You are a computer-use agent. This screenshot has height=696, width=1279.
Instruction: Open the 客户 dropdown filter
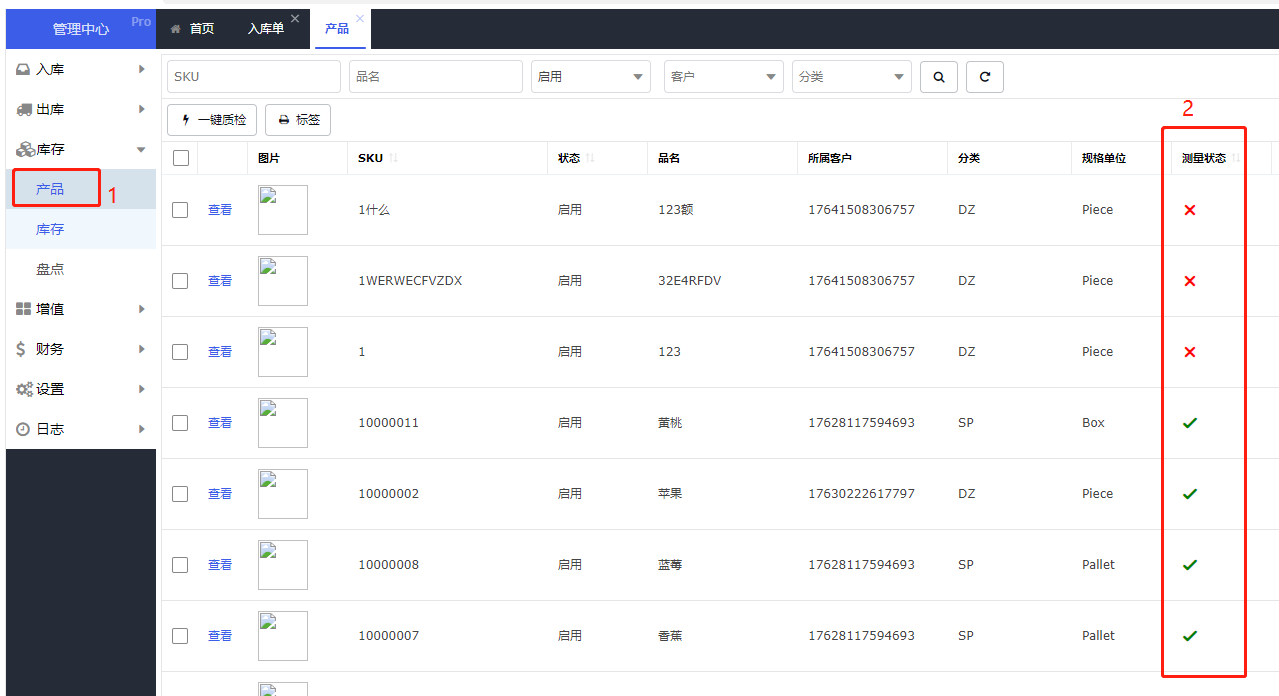point(724,77)
